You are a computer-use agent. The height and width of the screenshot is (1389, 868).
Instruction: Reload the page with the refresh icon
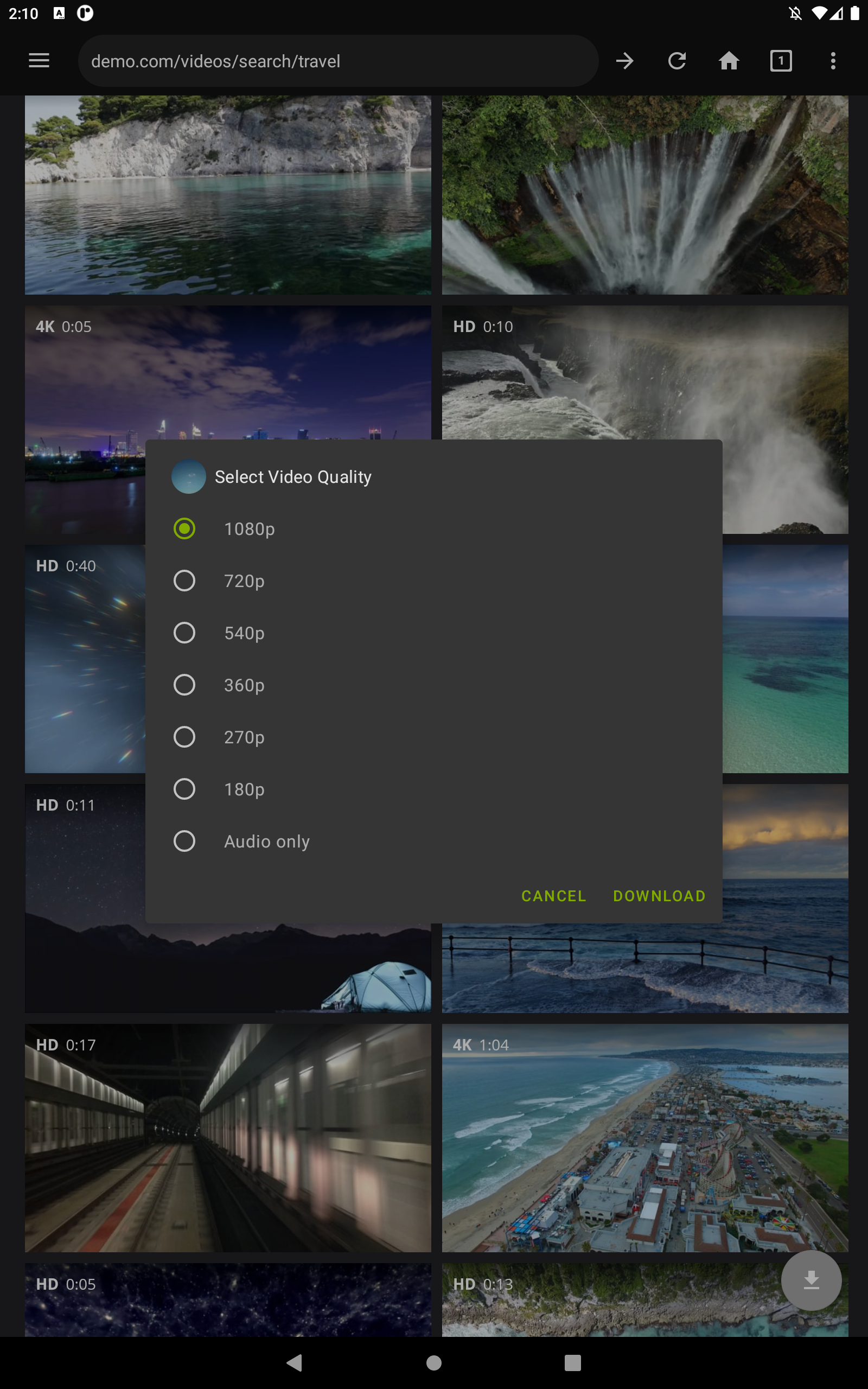[x=677, y=61]
